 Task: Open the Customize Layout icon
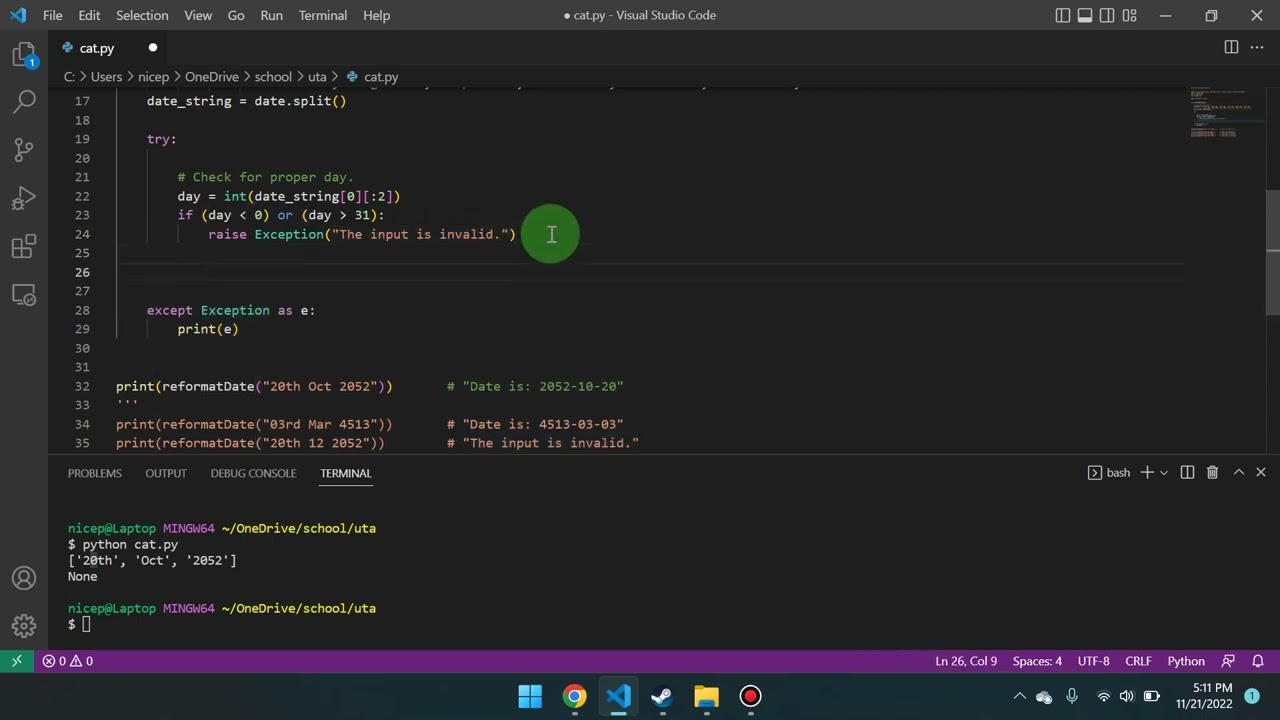coord(1129,15)
